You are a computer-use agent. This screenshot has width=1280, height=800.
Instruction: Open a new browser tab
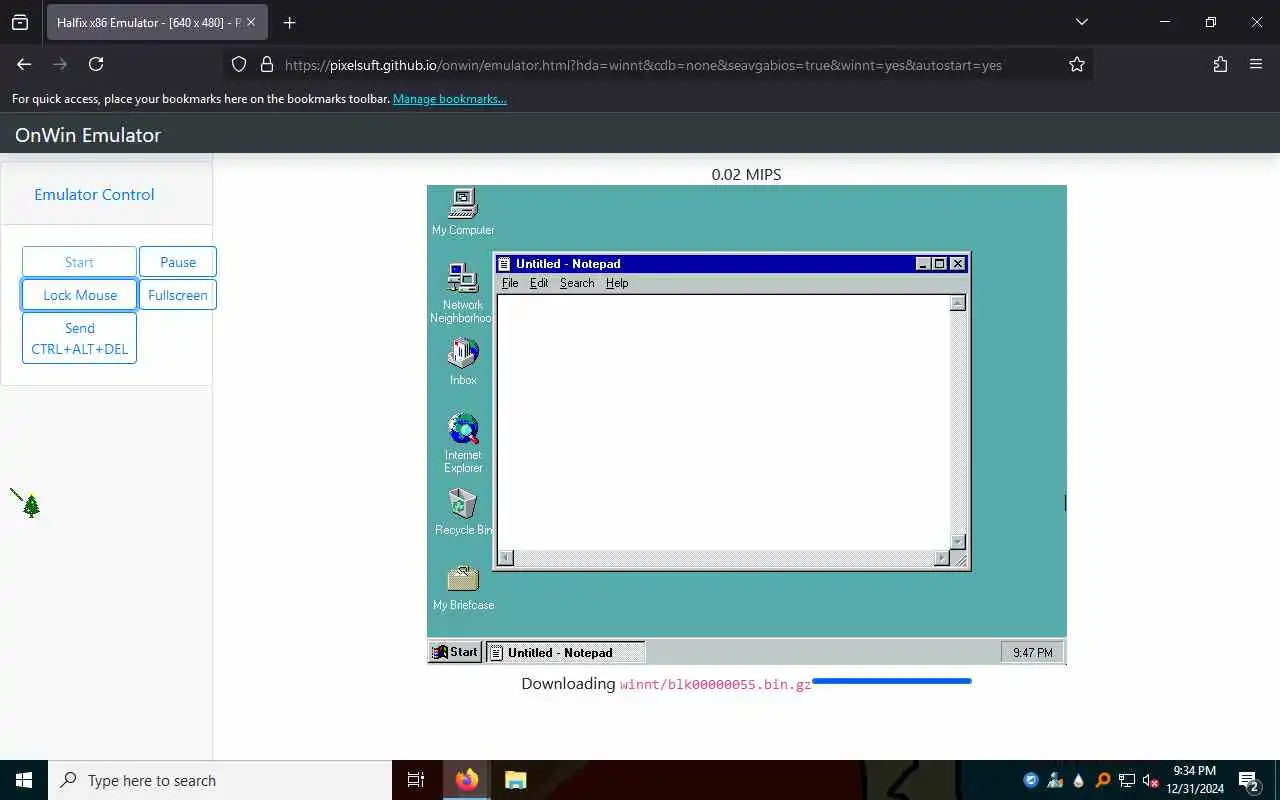pyautogui.click(x=289, y=22)
